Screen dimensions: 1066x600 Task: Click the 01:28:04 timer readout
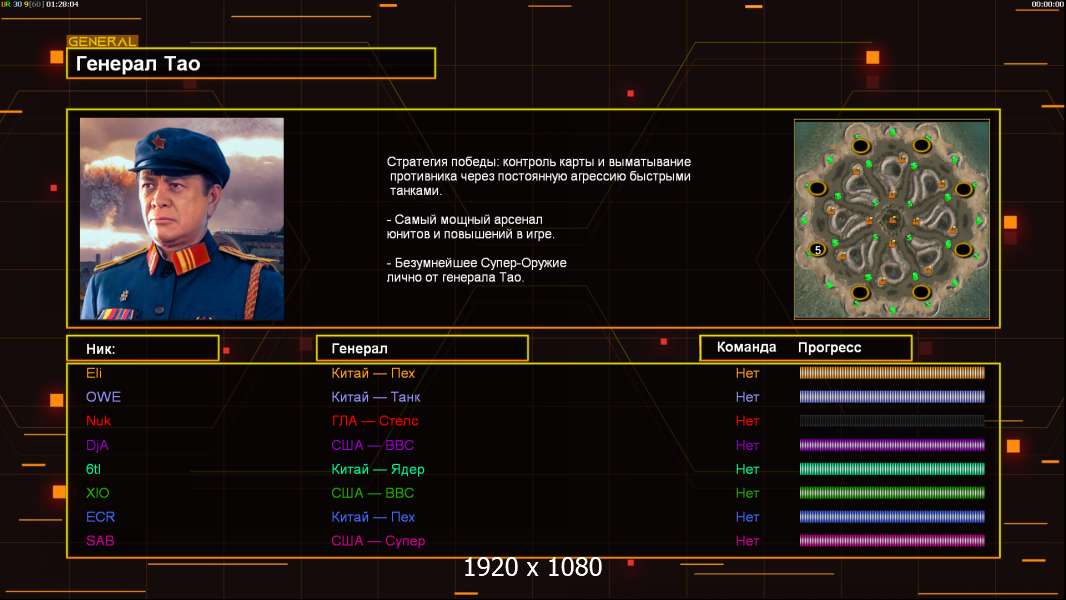click(x=62, y=4)
